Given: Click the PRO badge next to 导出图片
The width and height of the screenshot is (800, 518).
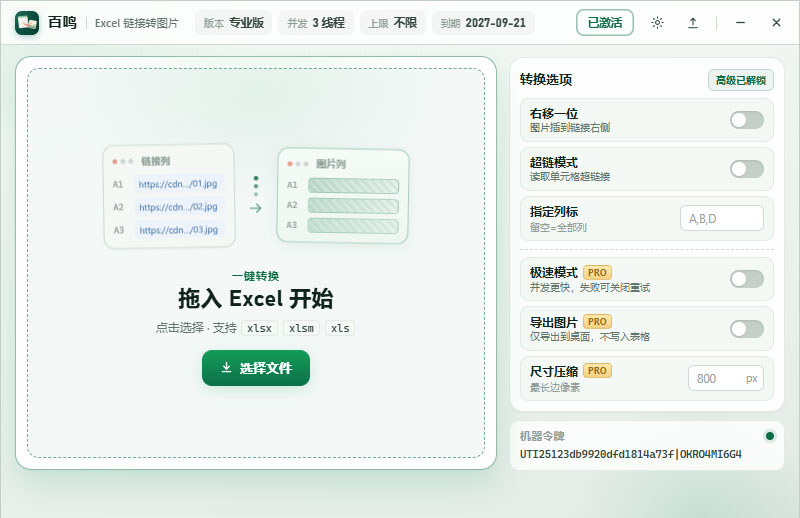Looking at the screenshot, I should point(597,322).
